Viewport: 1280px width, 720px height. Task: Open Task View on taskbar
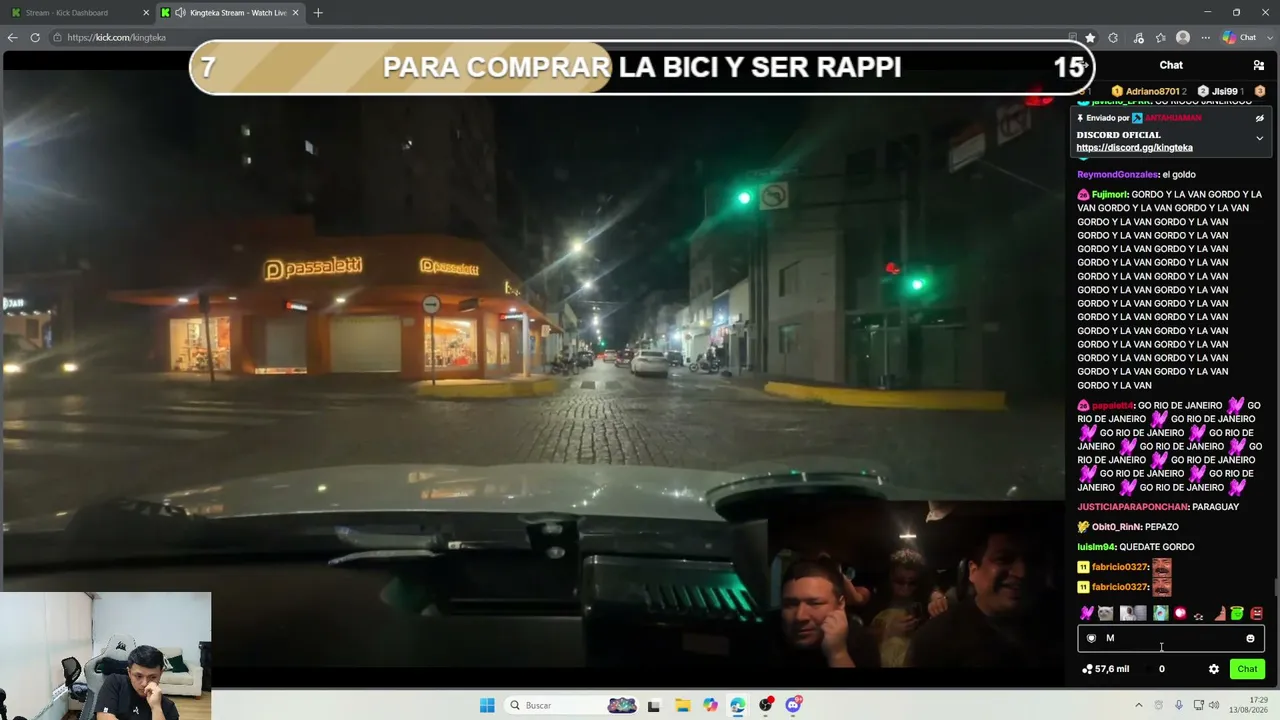(x=654, y=705)
